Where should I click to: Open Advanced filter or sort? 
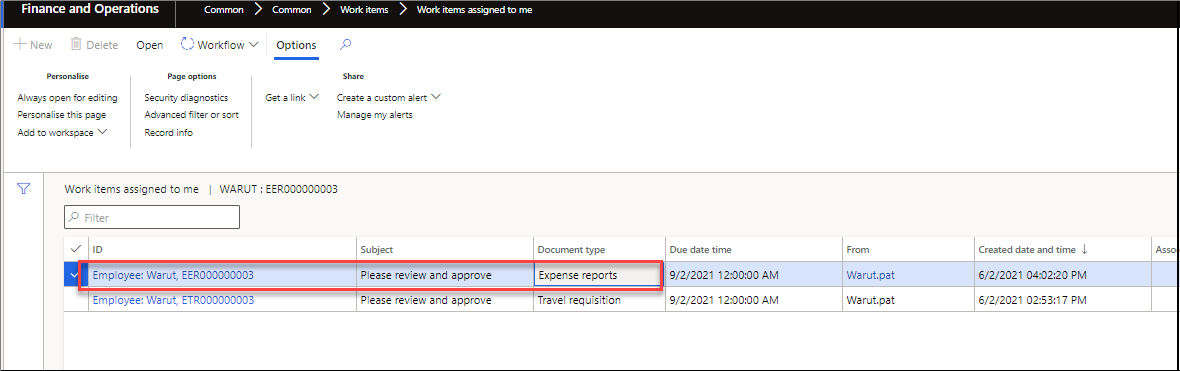pyautogui.click(x=192, y=115)
